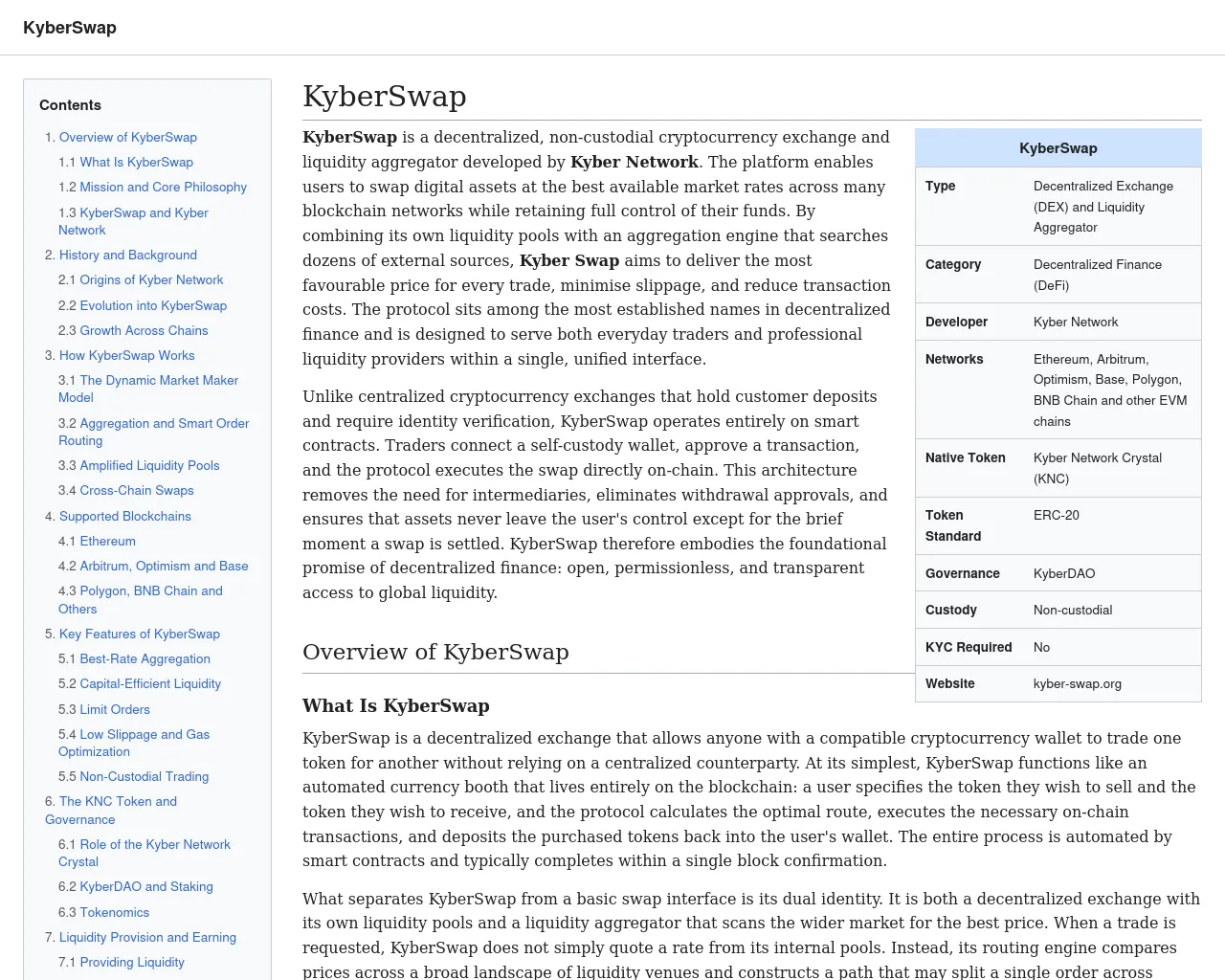Open 3.2 Aggregation and Smart Order Routing

coord(153,432)
